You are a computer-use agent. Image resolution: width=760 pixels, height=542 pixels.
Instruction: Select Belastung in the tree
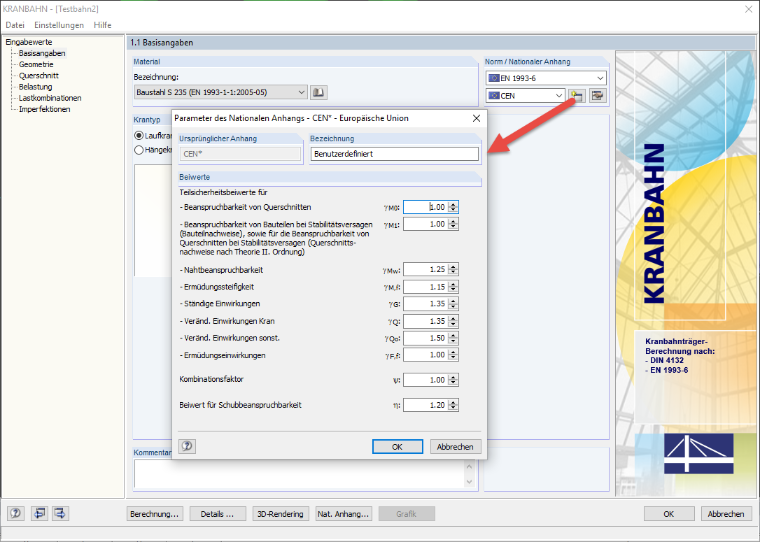(35, 87)
